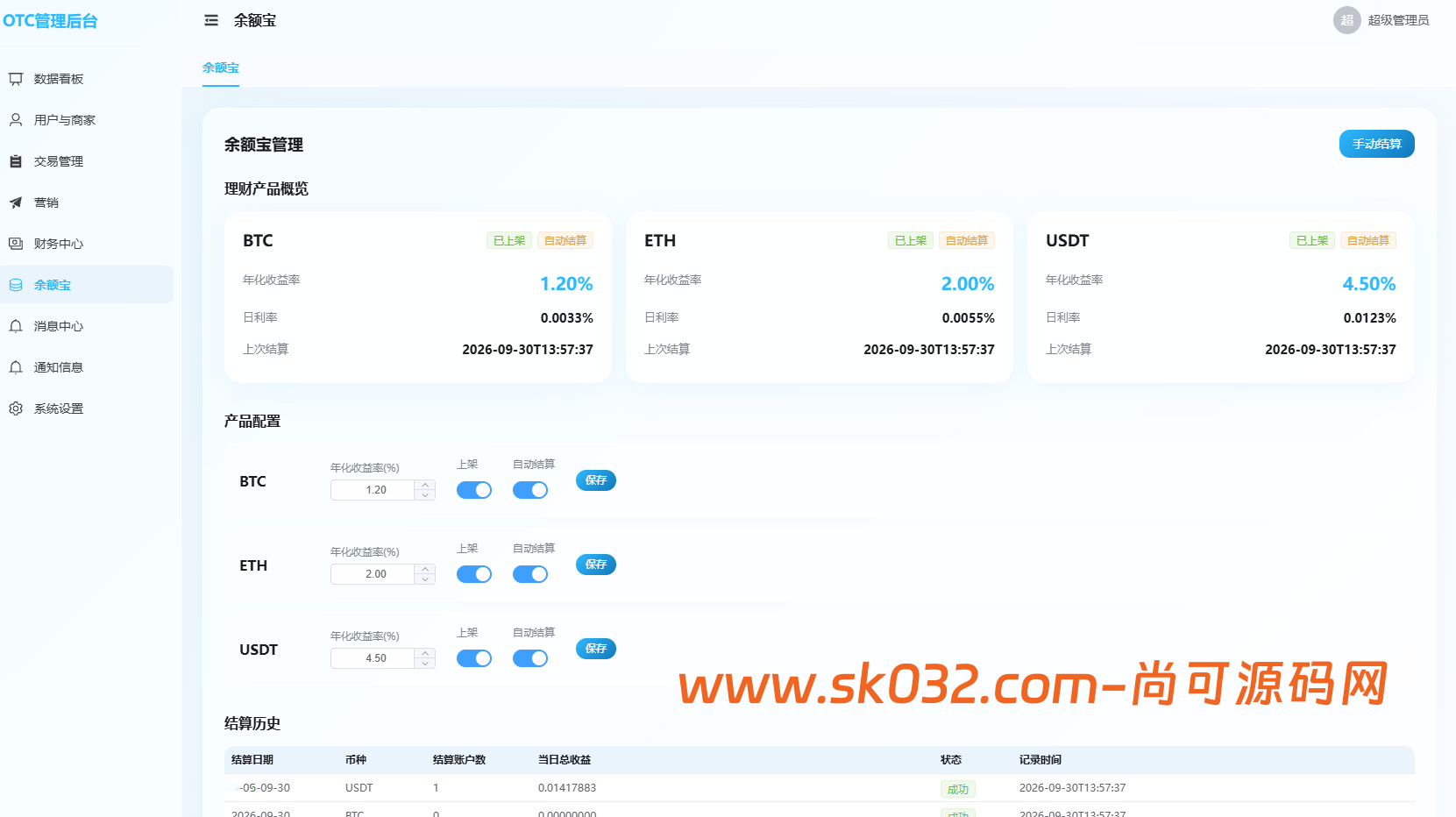
Task: Increase ETH annual rate with up arrow
Action: click(425, 569)
